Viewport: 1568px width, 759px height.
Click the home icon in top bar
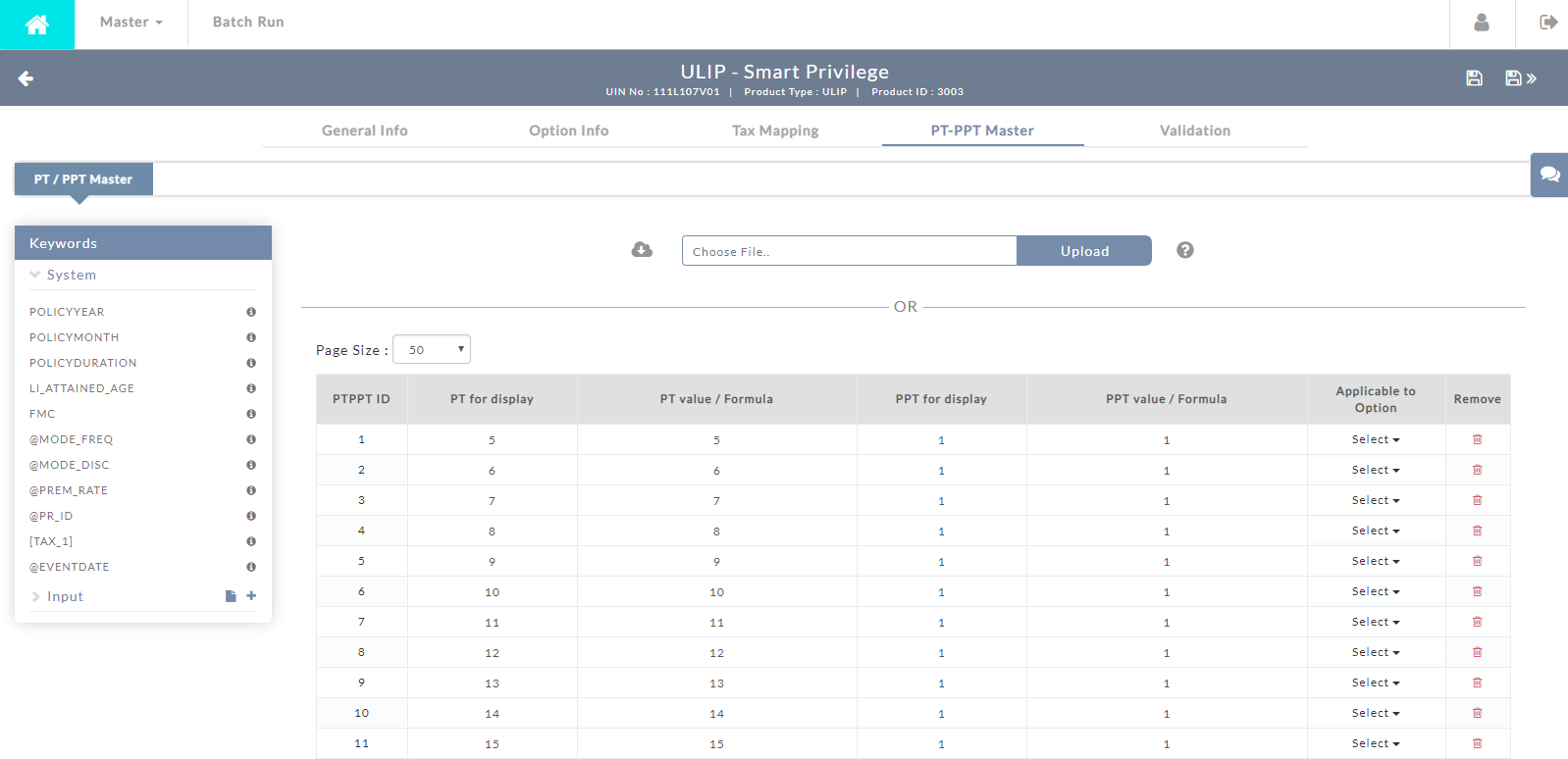point(37,25)
